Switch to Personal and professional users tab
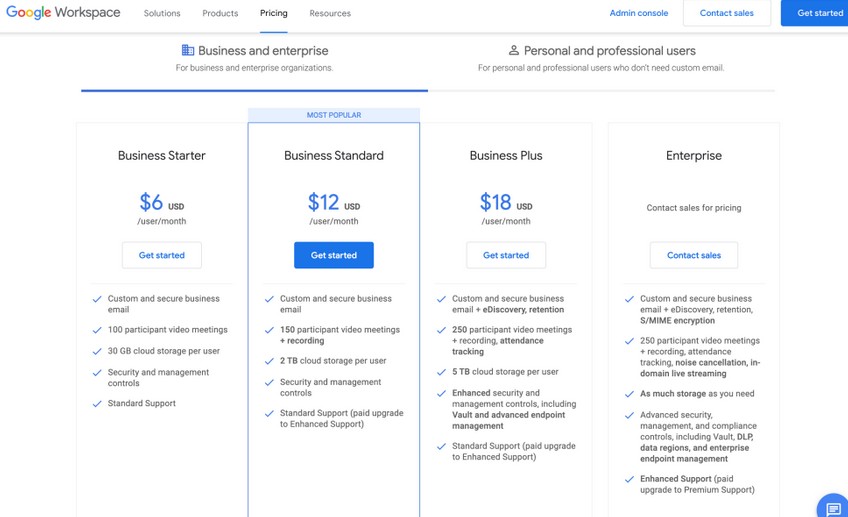Screen dimensions: 848x517 tap(601, 59)
